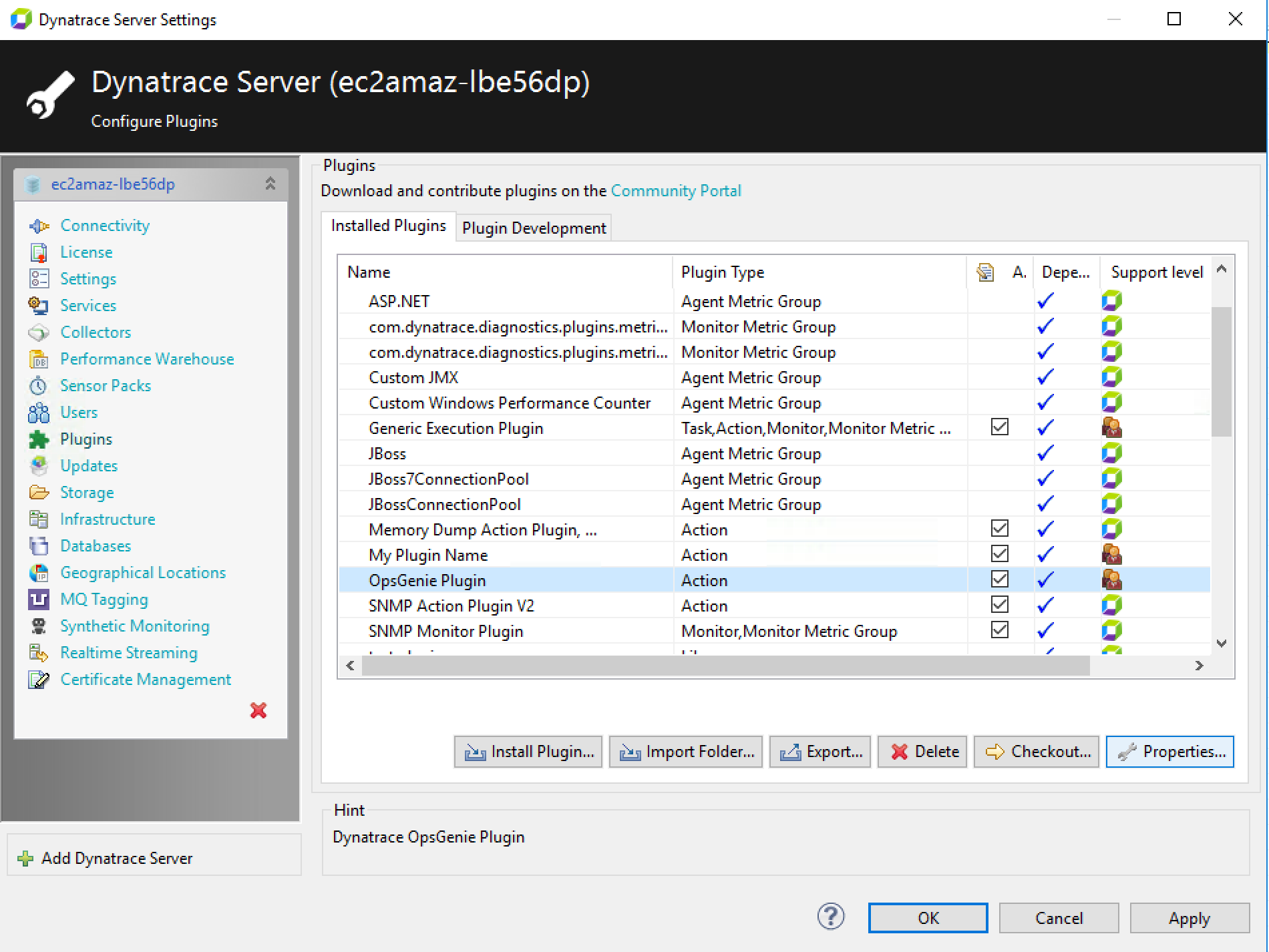The height and width of the screenshot is (952, 1269).
Task: Click the plugin list scroll up arrow
Action: [x=1222, y=269]
